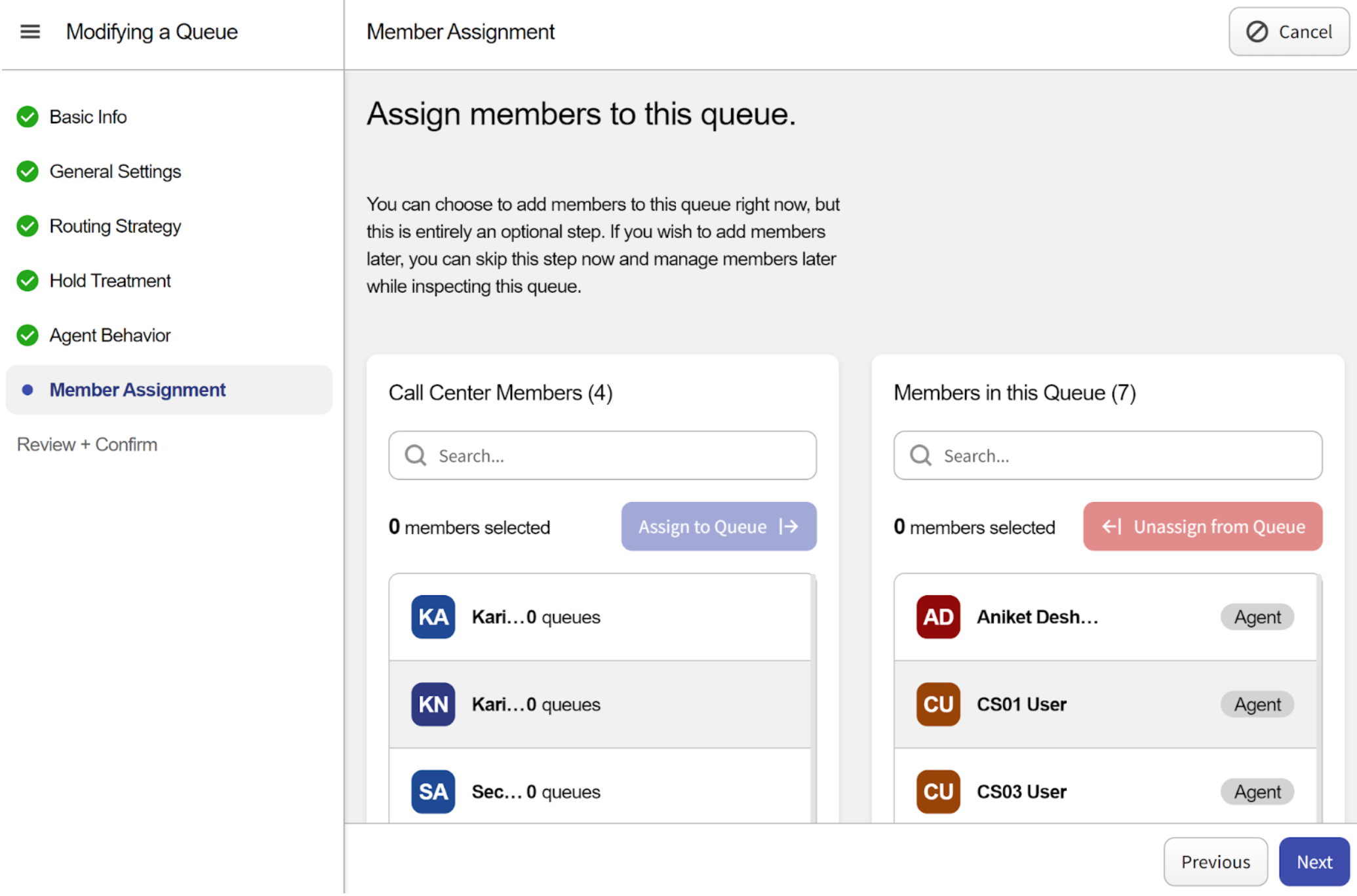Click the CU avatar for CS03 User
Image resolution: width=1357 pixels, height=896 pixels.
tap(937, 791)
